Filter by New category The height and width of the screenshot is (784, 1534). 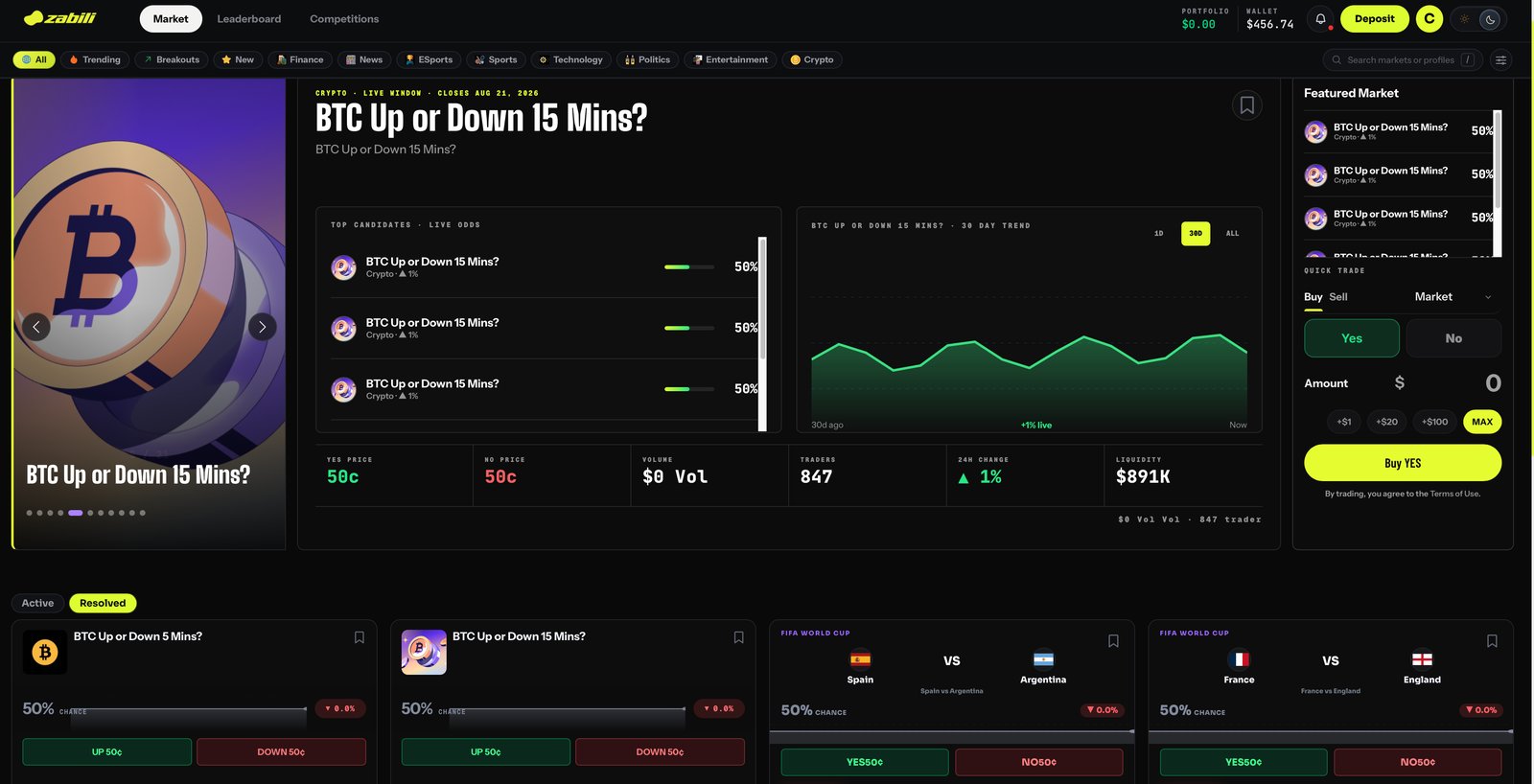(x=238, y=59)
